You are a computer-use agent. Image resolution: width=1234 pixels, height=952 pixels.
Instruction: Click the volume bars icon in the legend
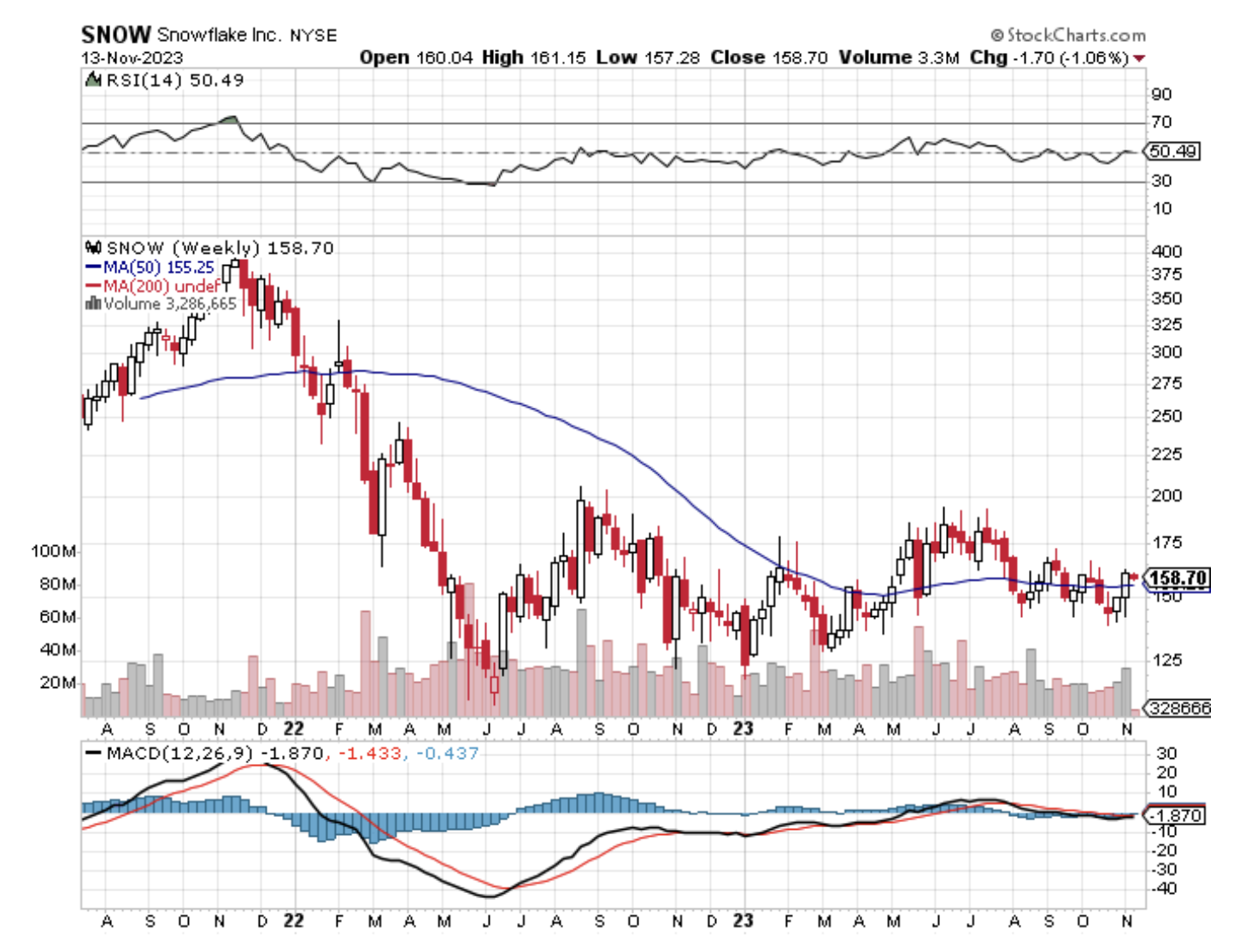coord(92,303)
